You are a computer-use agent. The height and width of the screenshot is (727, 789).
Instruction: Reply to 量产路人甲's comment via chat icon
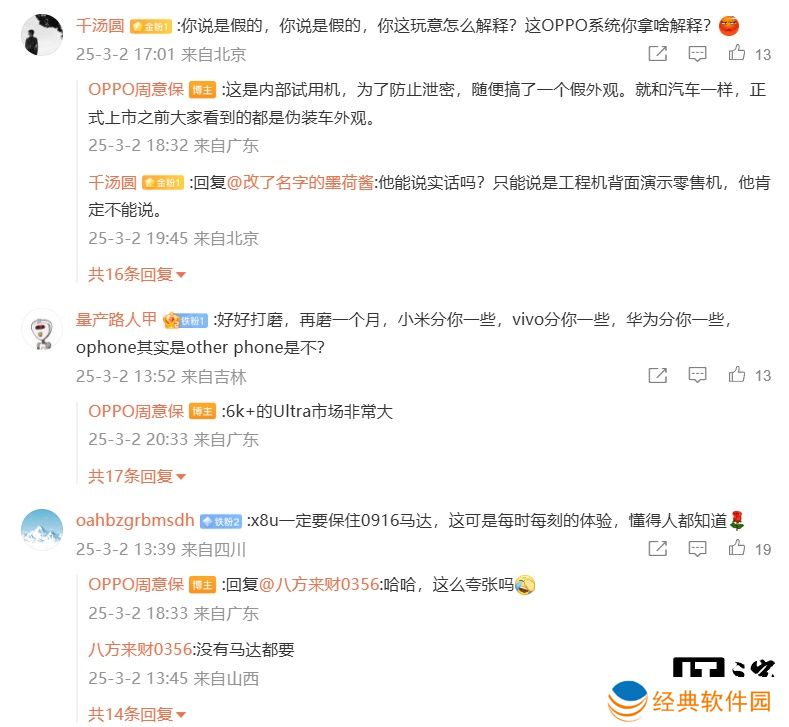click(x=697, y=375)
